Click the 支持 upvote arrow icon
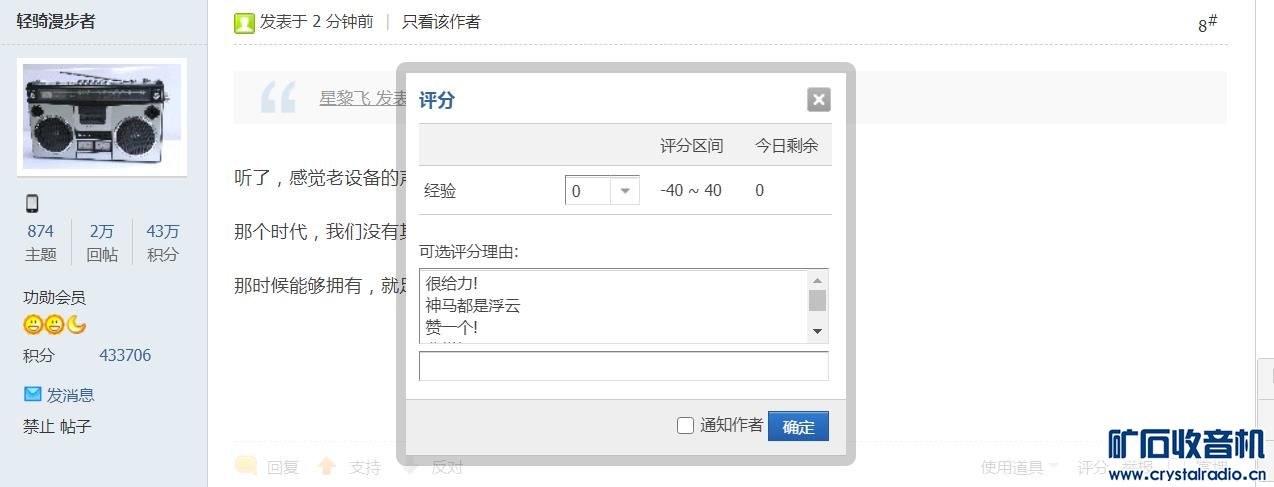 pos(327,466)
